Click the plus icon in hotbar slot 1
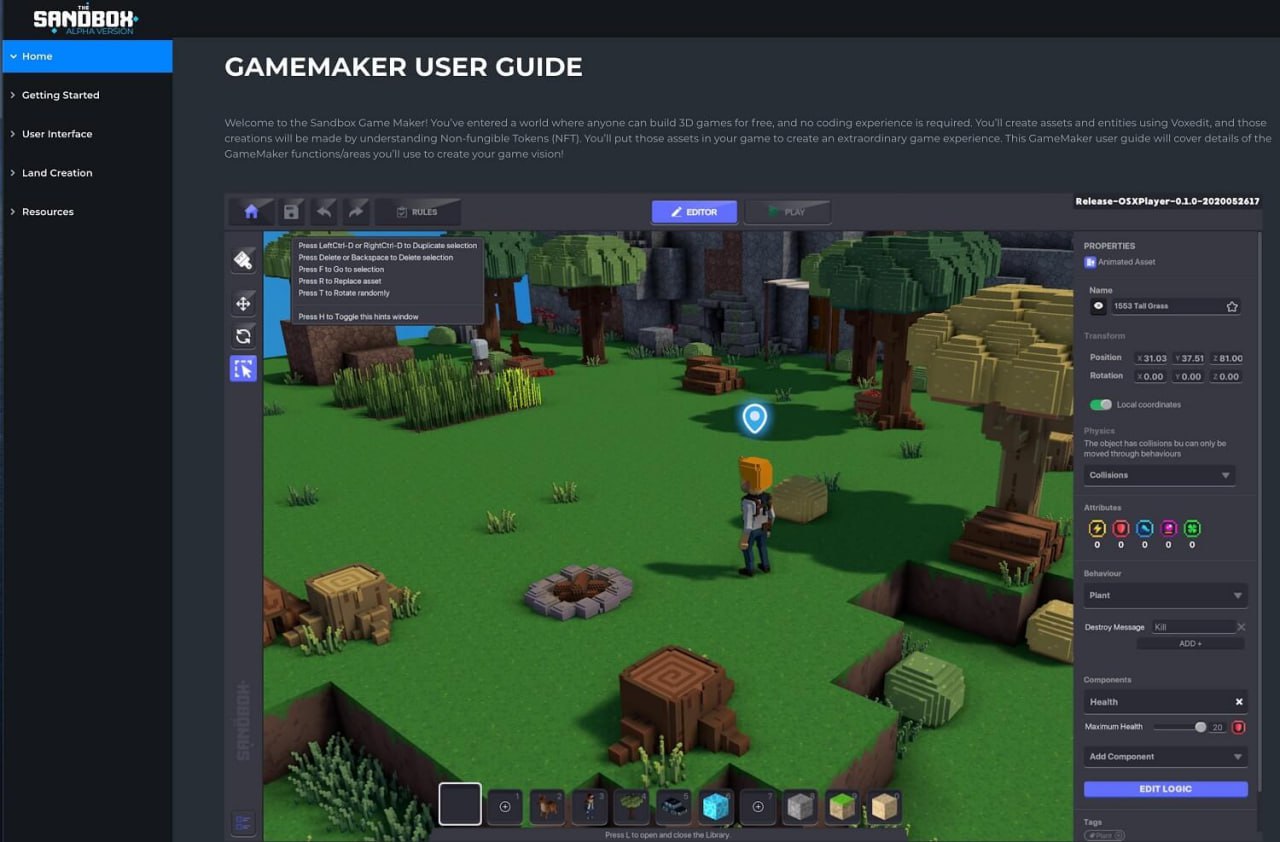The height and width of the screenshot is (842, 1280). pos(505,806)
